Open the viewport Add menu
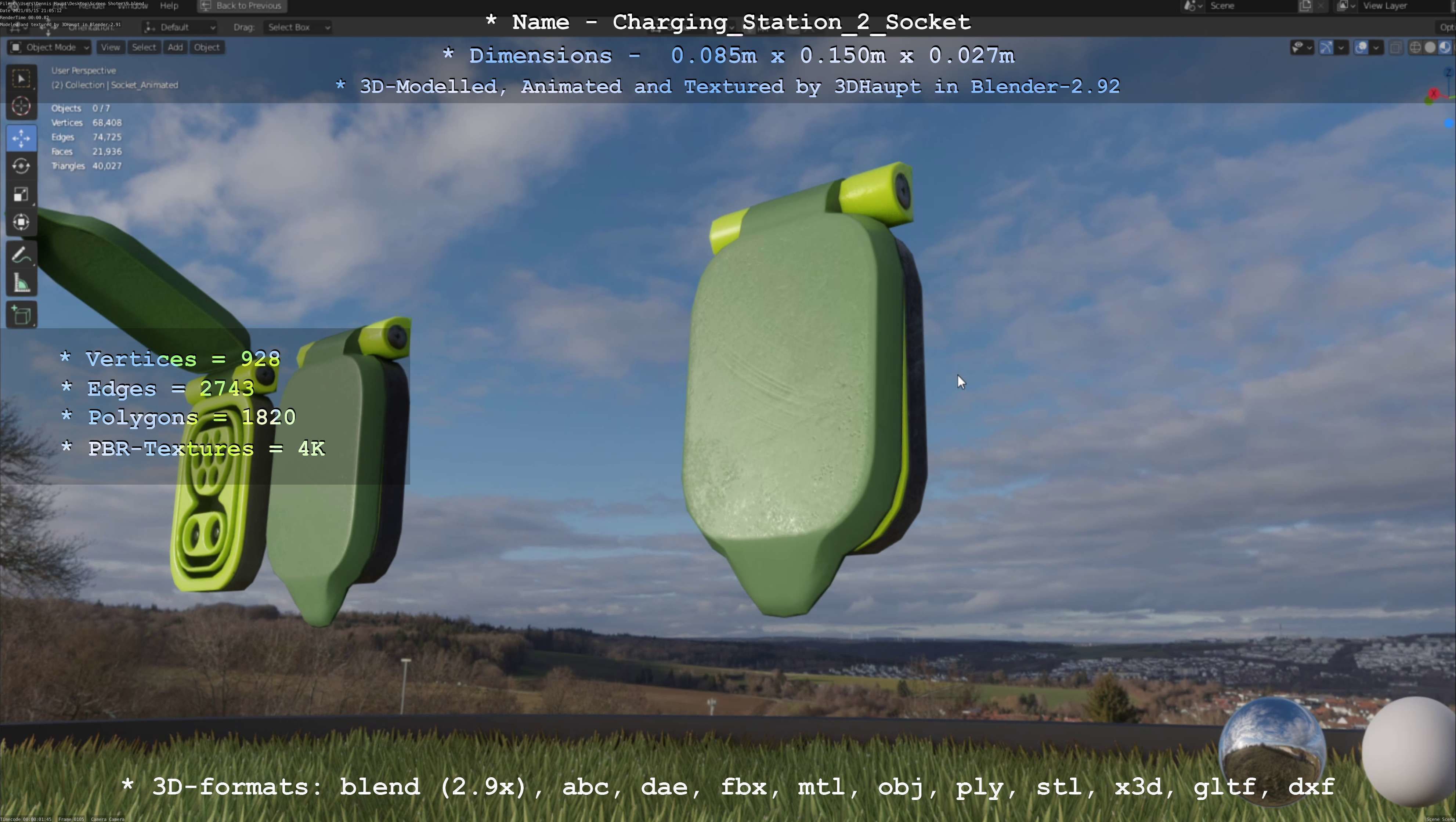This screenshot has width=1456, height=822. (175, 47)
